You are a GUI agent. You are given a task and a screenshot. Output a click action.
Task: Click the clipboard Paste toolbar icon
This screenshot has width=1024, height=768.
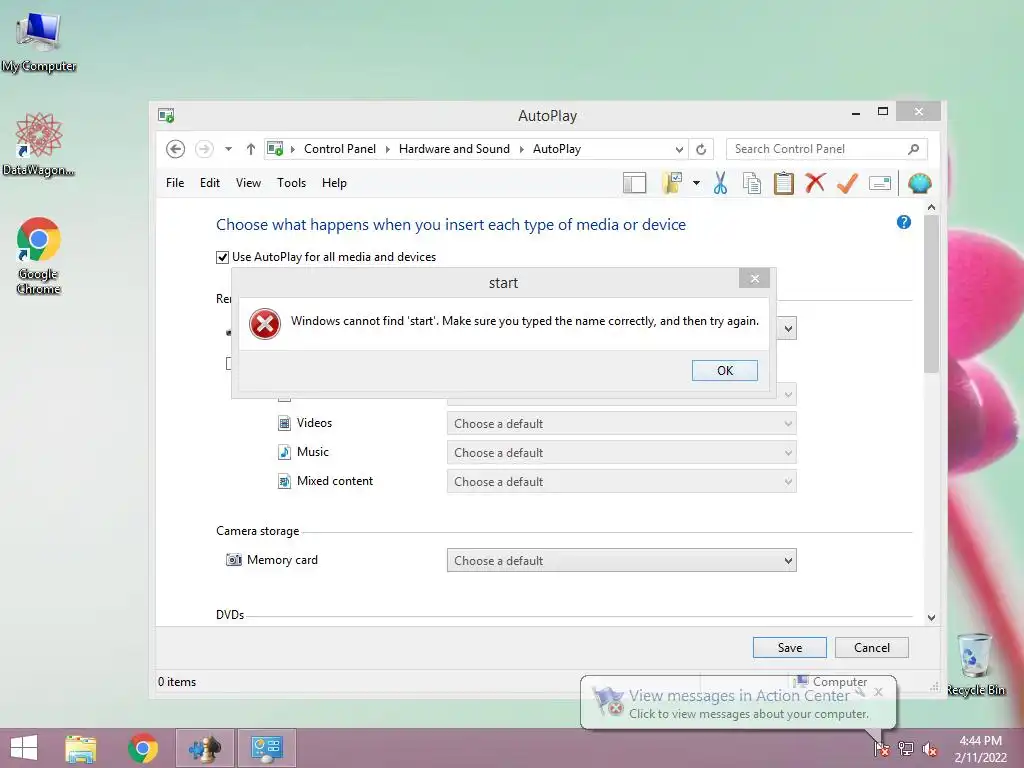tap(784, 184)
